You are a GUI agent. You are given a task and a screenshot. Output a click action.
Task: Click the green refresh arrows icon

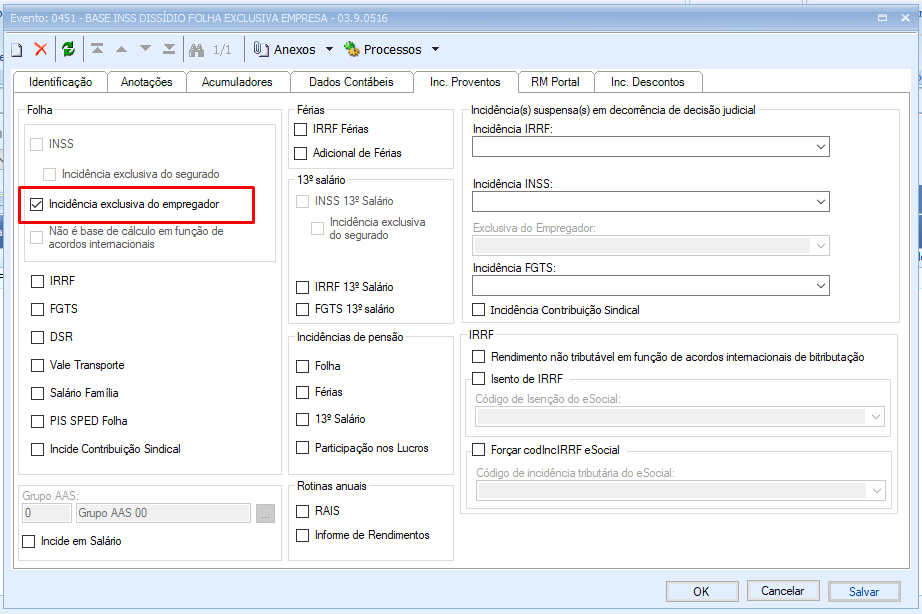click(68, 49)
